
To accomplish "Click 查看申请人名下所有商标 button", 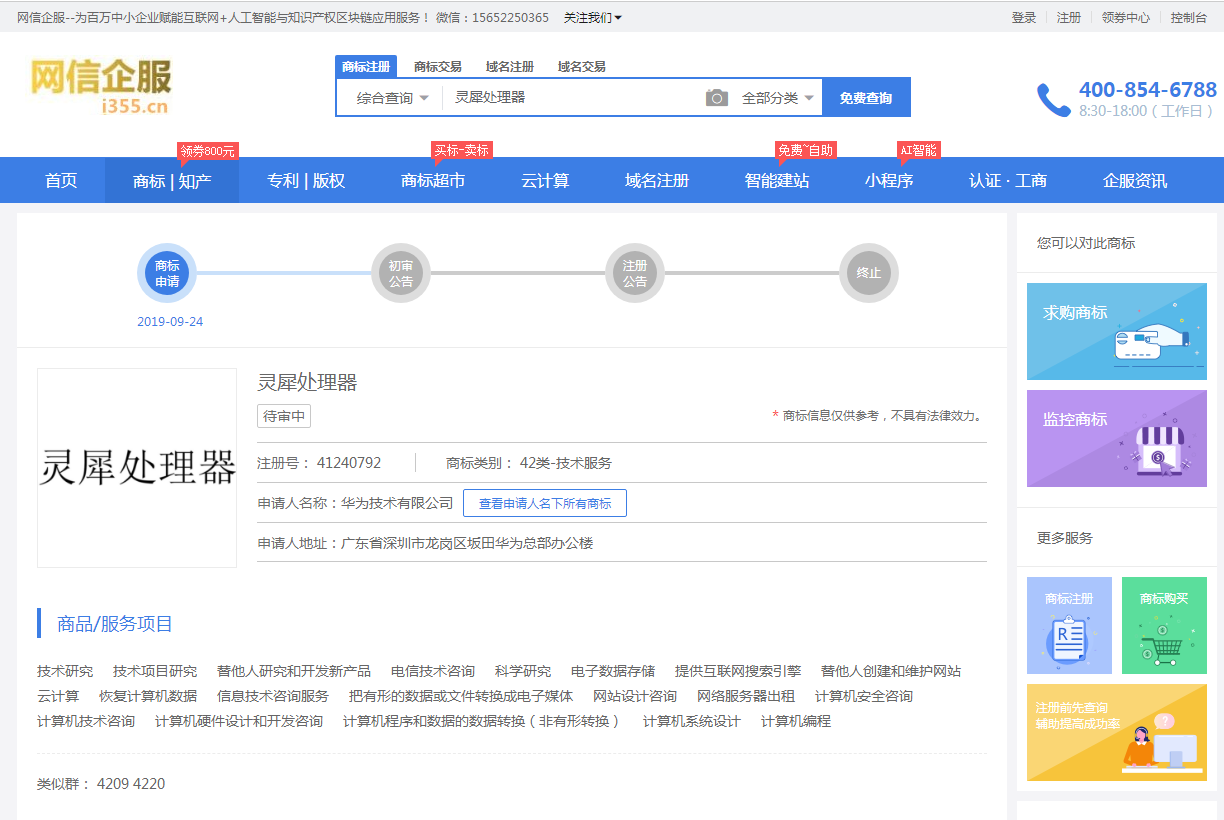I will point(545,503).
